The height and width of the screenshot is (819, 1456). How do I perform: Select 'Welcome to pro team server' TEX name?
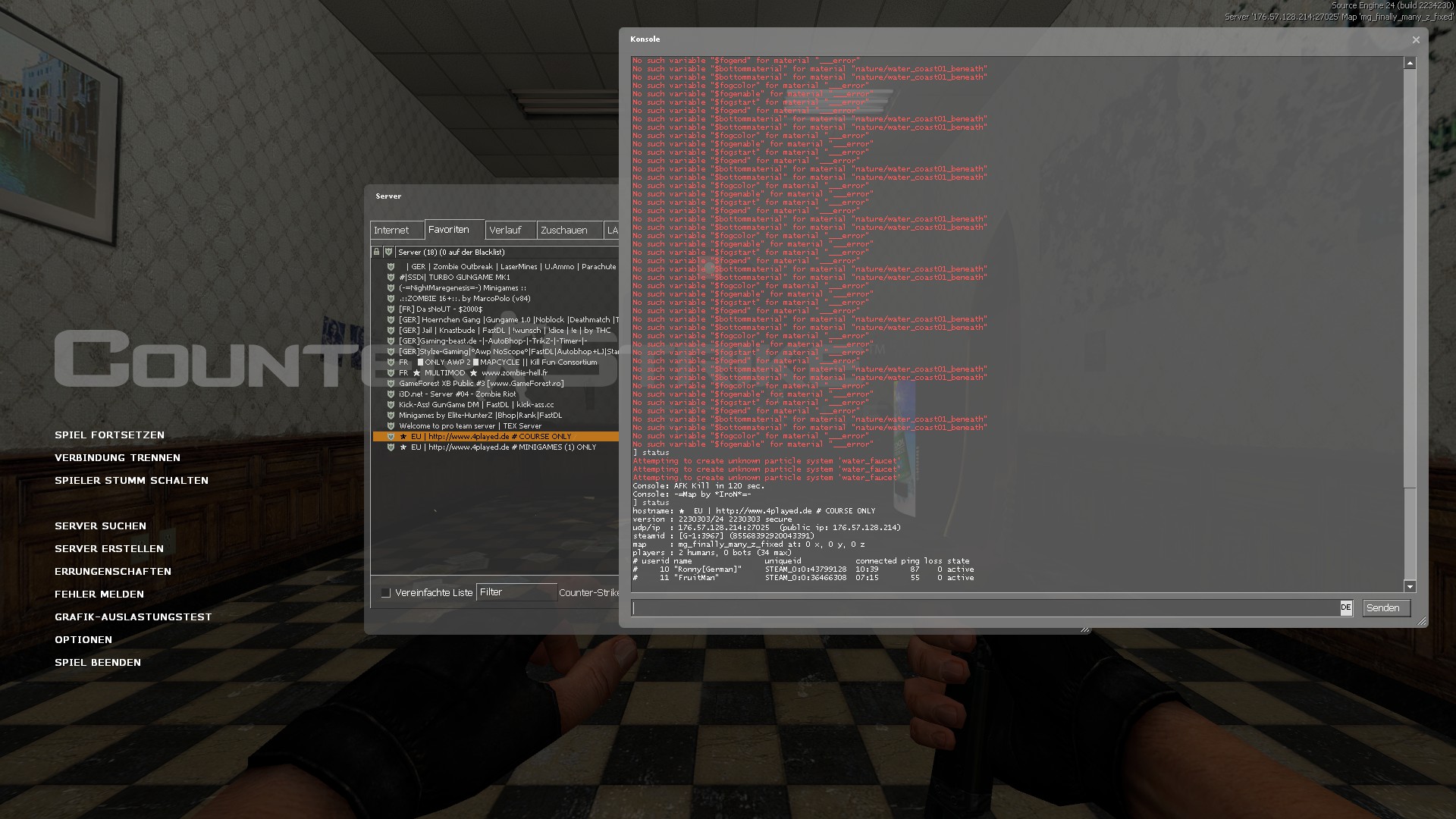[470, 426]
